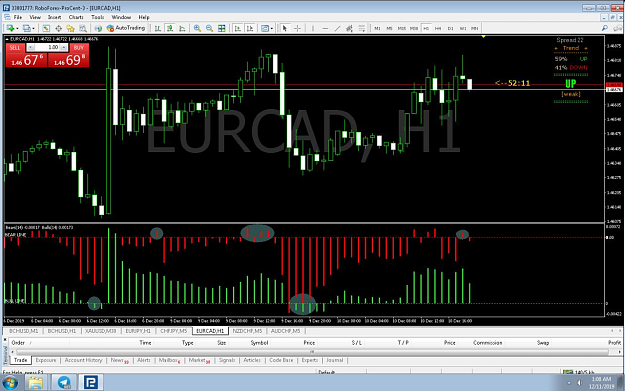625x391 pixels.
Task: Click the New Order globe icon
Action: pyautogui.click(x=98, y=28)
